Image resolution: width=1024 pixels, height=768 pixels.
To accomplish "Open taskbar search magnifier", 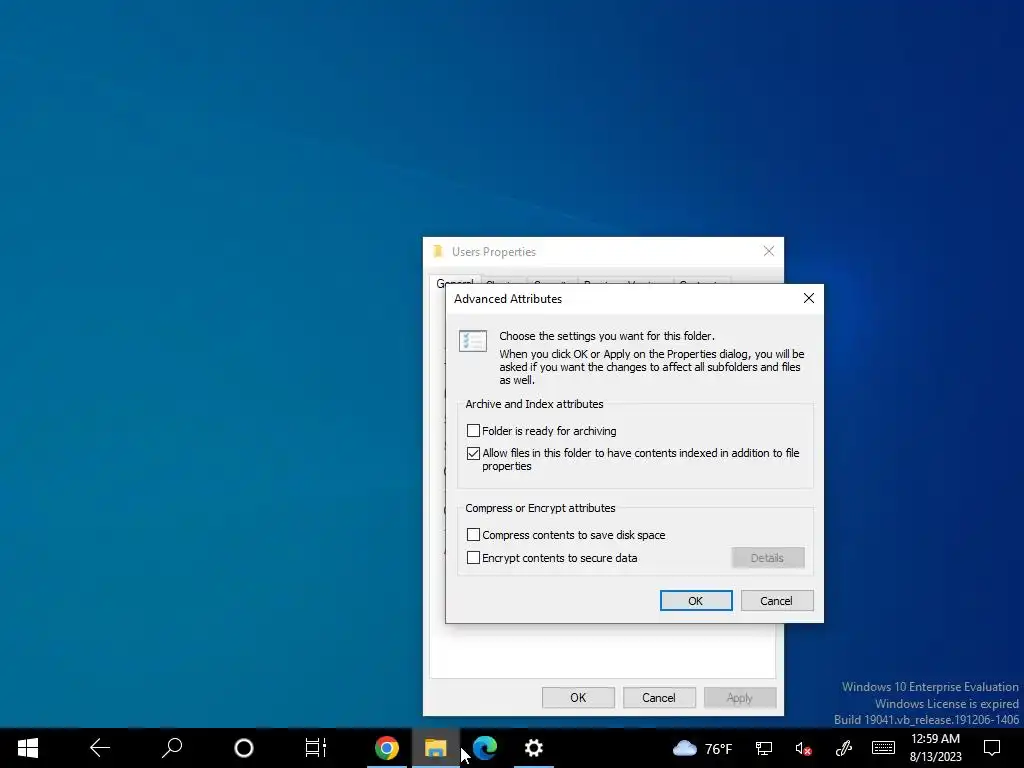I will (x=172, y=748).
